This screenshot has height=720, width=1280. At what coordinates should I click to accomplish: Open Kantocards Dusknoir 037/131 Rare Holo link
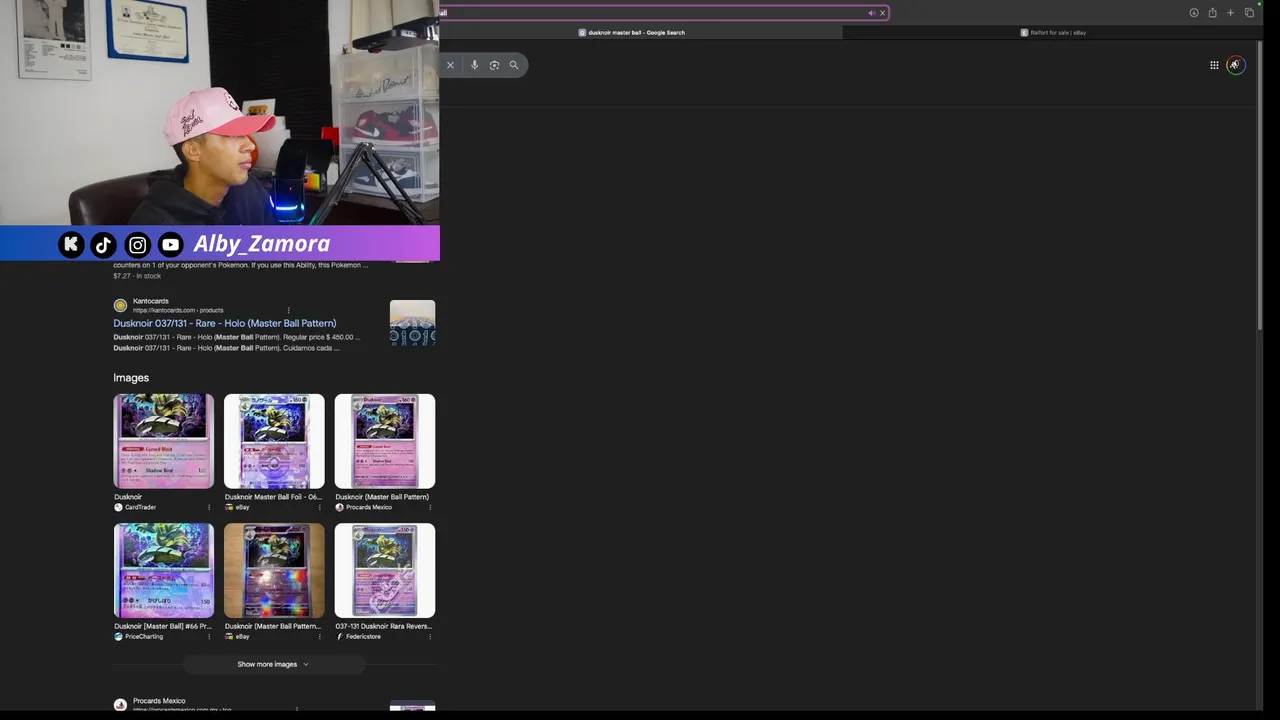pyautogui.click(x=224, y=323)
